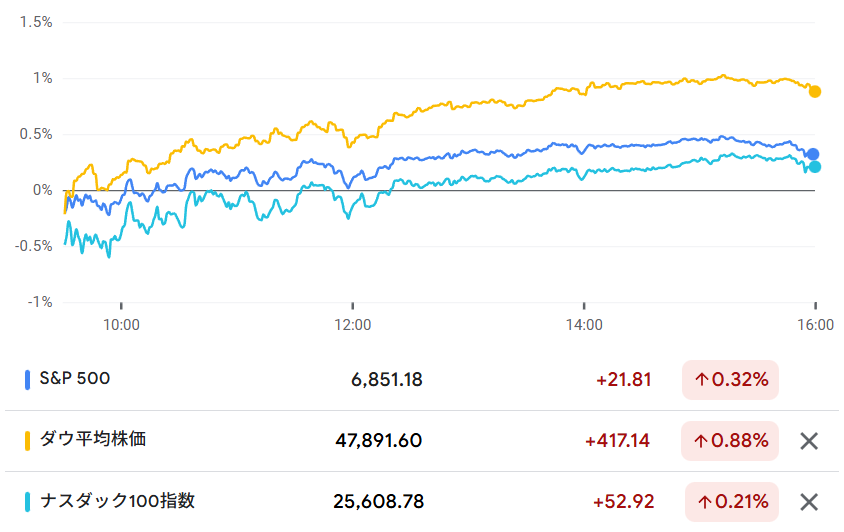Click the Dow 0.88% change badge
This screenshot has height=532, width=844.
point(730,441)
